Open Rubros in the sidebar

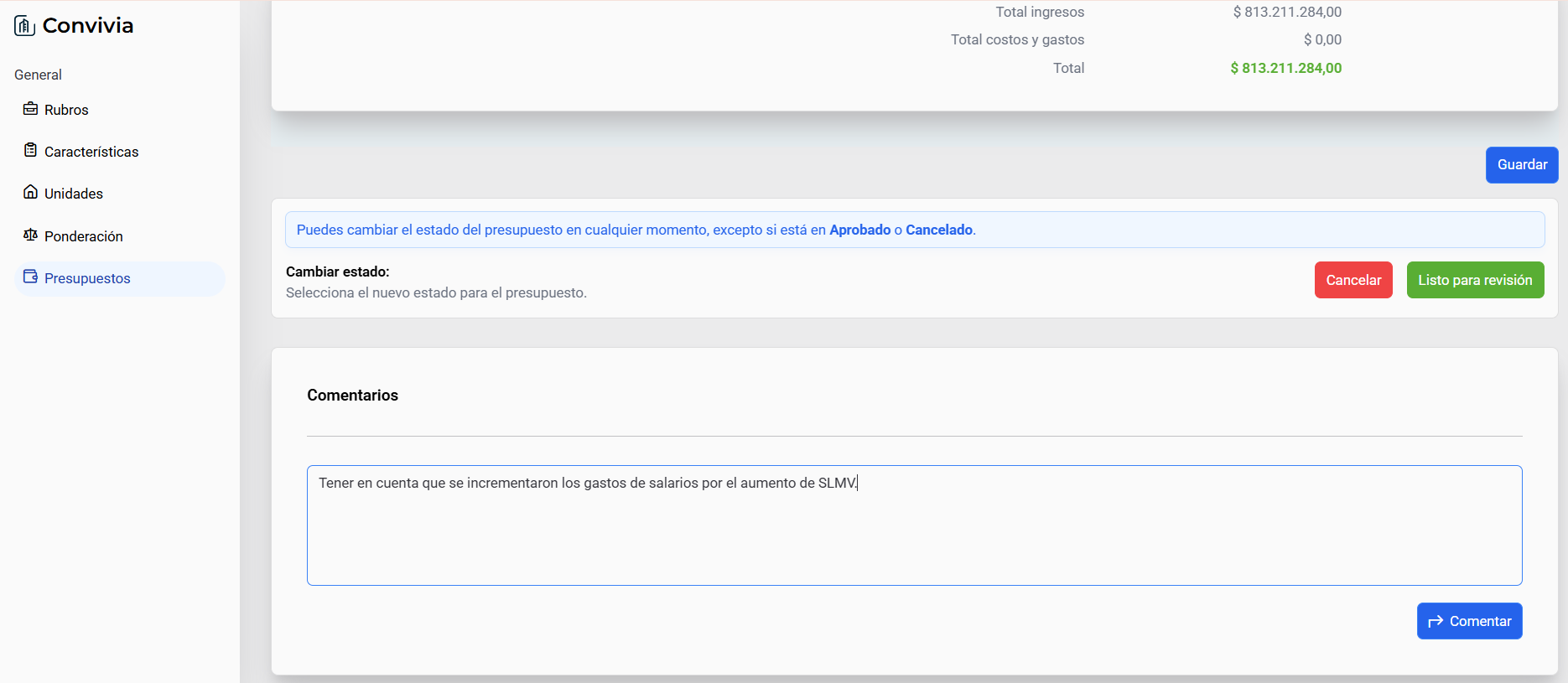coord(66,110)
